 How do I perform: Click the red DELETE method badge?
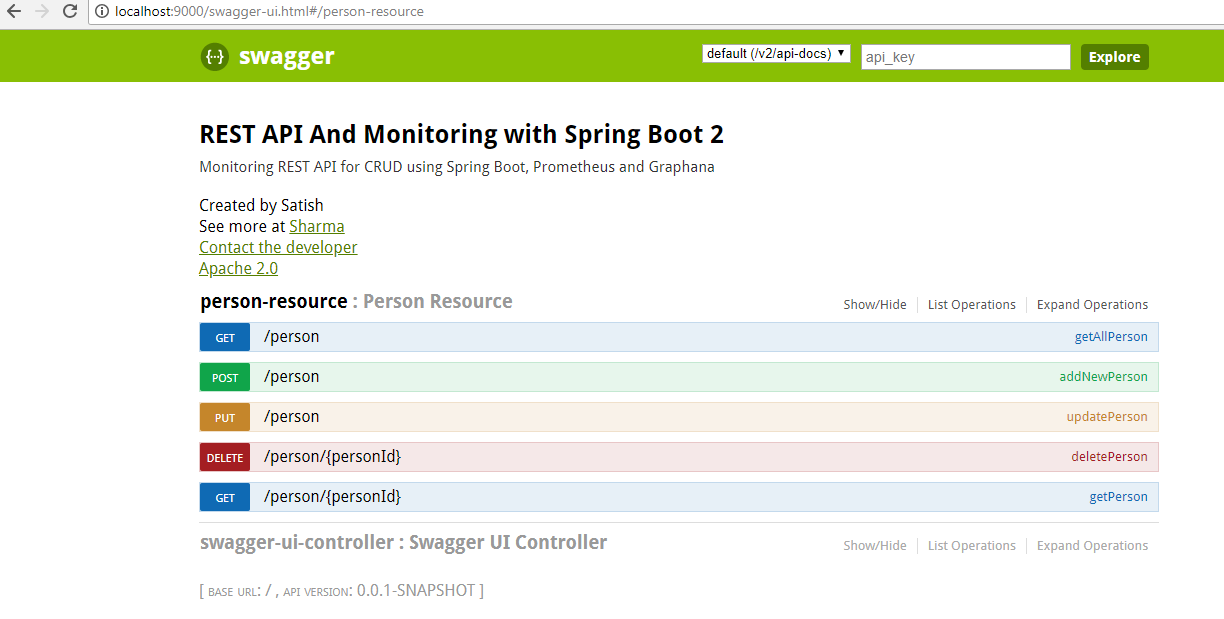click(225, 457)
